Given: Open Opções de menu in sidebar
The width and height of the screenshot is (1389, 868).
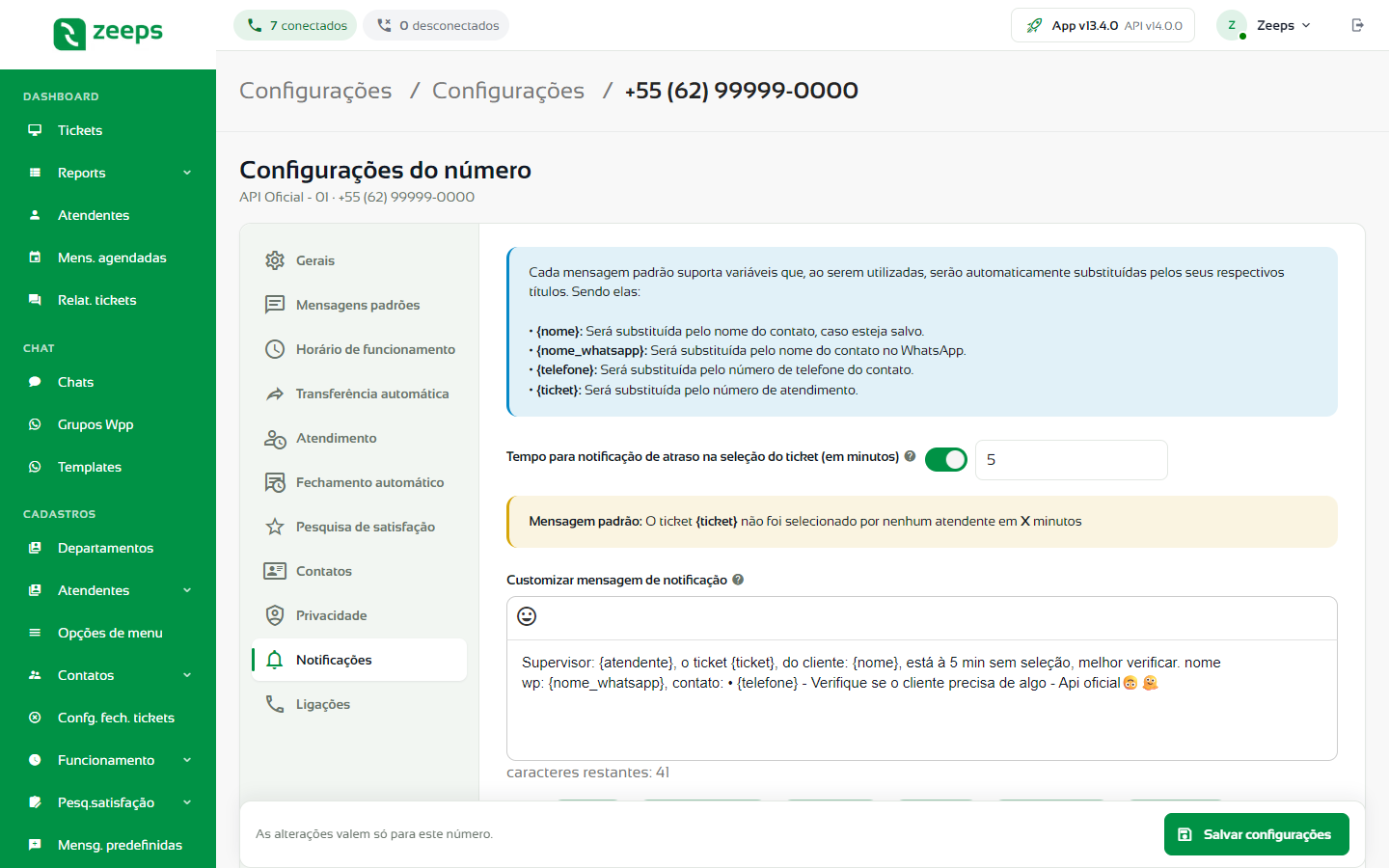Looking at the screenshot, I should click(x=108, y=633).
